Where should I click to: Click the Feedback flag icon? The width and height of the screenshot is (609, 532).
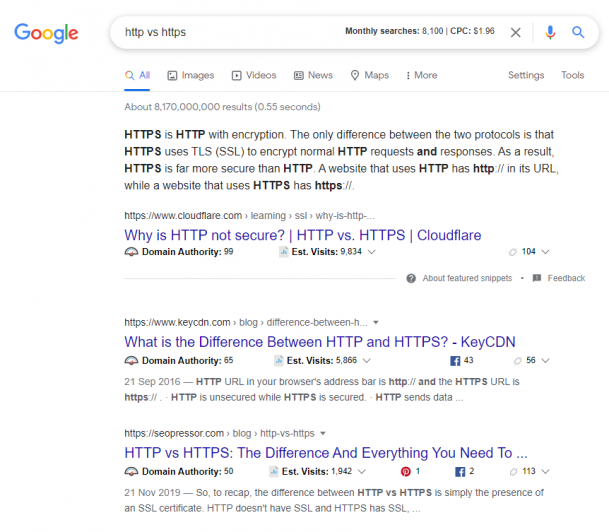click(537, 278)
